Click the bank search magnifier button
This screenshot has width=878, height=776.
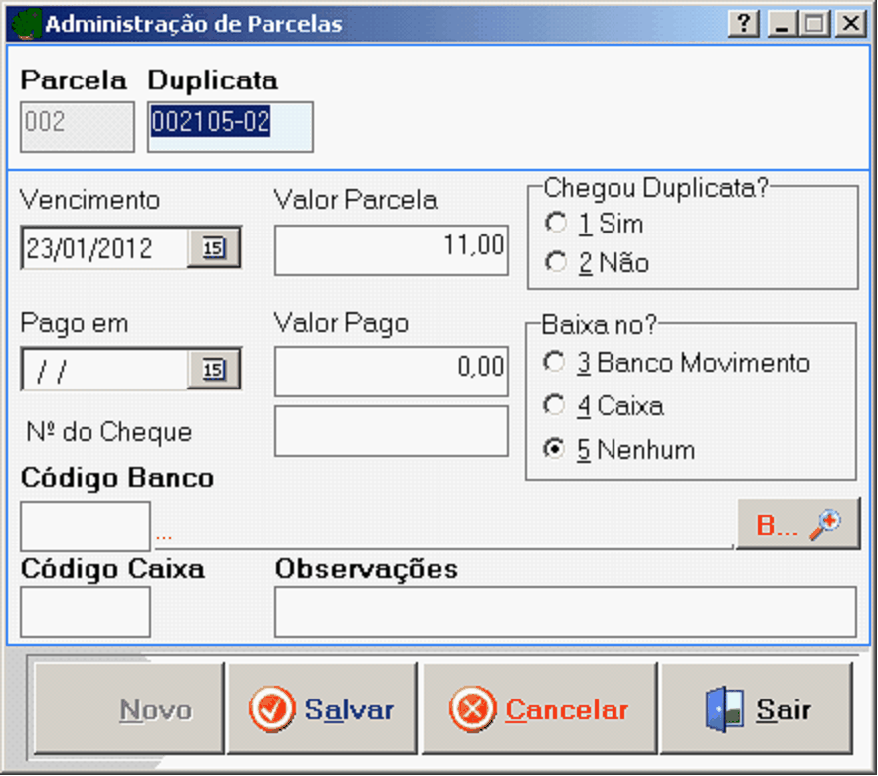[798, 525]
